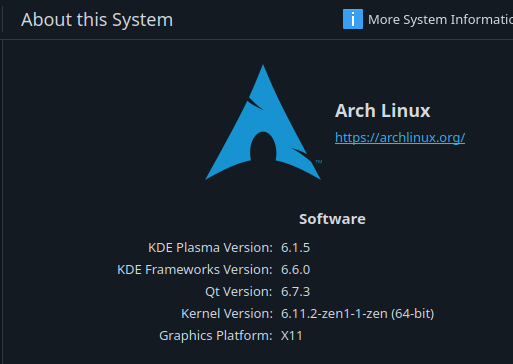Click the left sidebar divider edge
Screen dimensions: 513x364
point(3,200)
